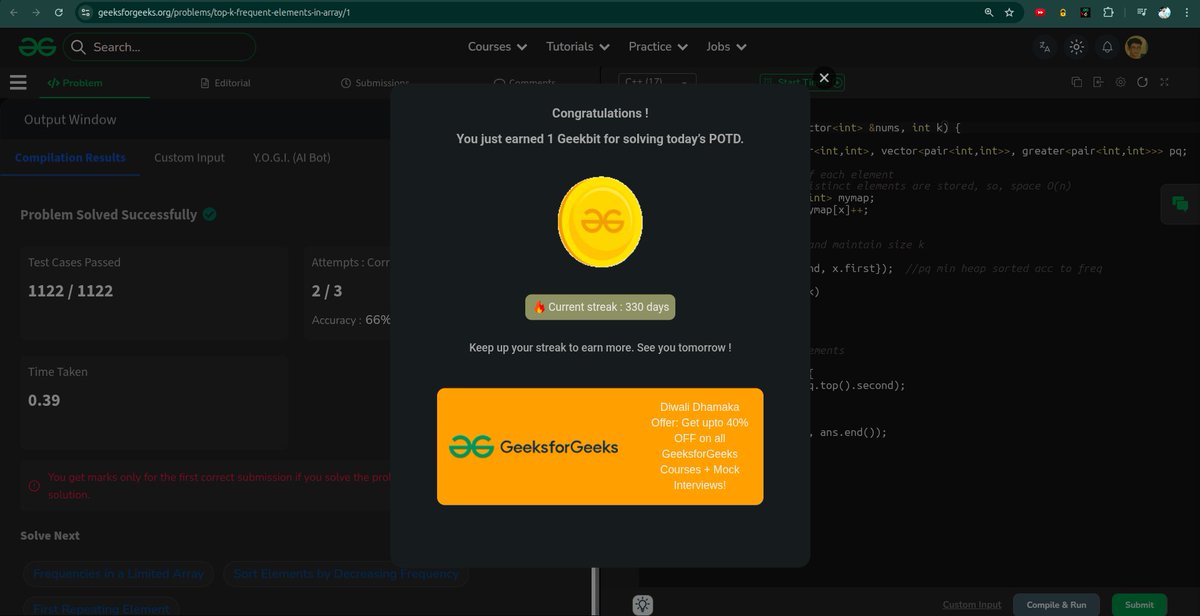Open the browser zoom indicator
Screen dimensions: 1200x616
pos(989,13)
